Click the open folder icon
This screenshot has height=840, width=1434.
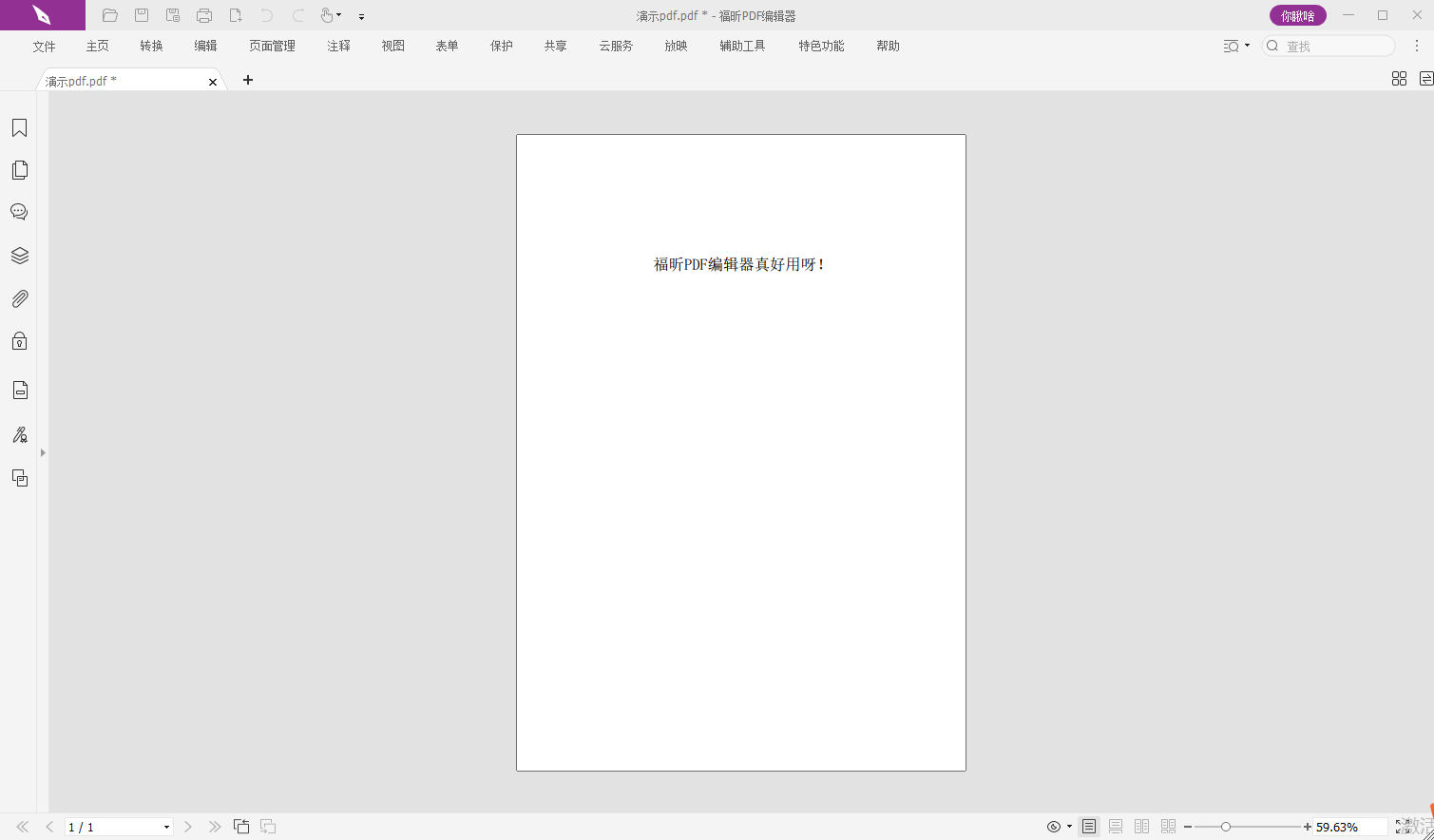click(x=110, y=15)
